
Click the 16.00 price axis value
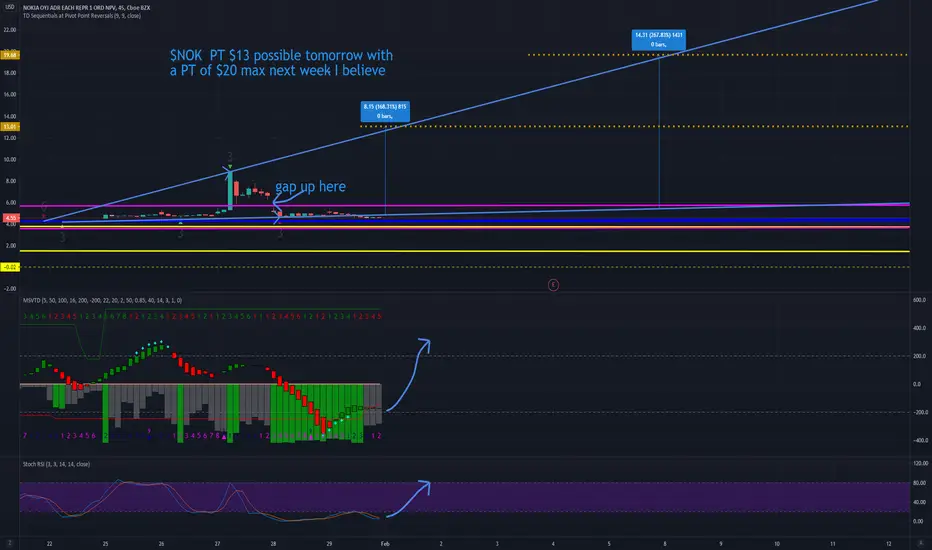pos(10,95)
